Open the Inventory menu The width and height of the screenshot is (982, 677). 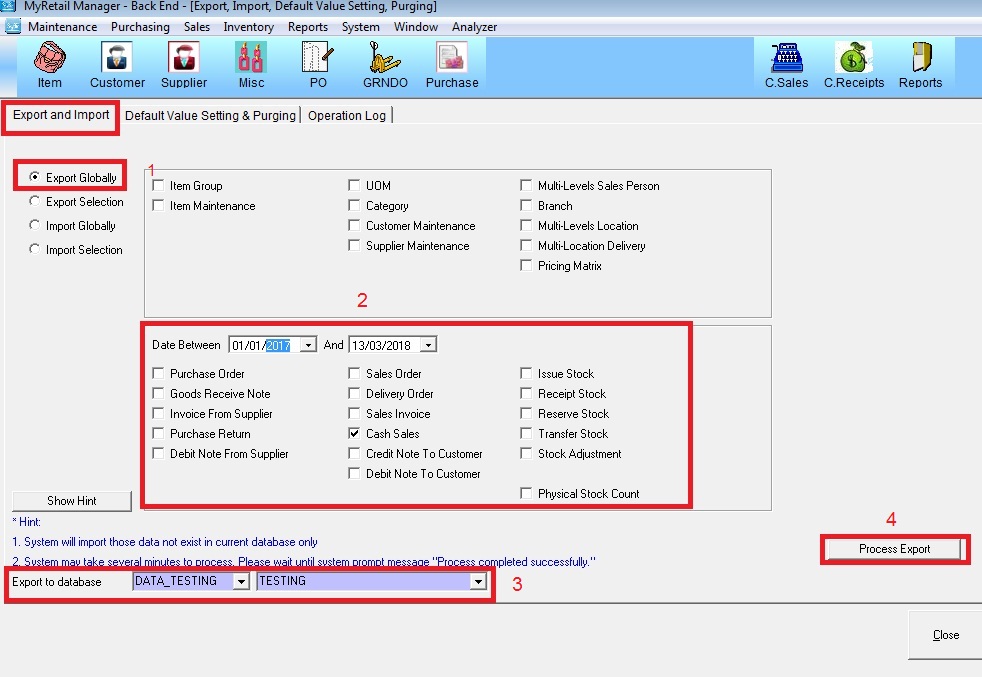point(248,27)
